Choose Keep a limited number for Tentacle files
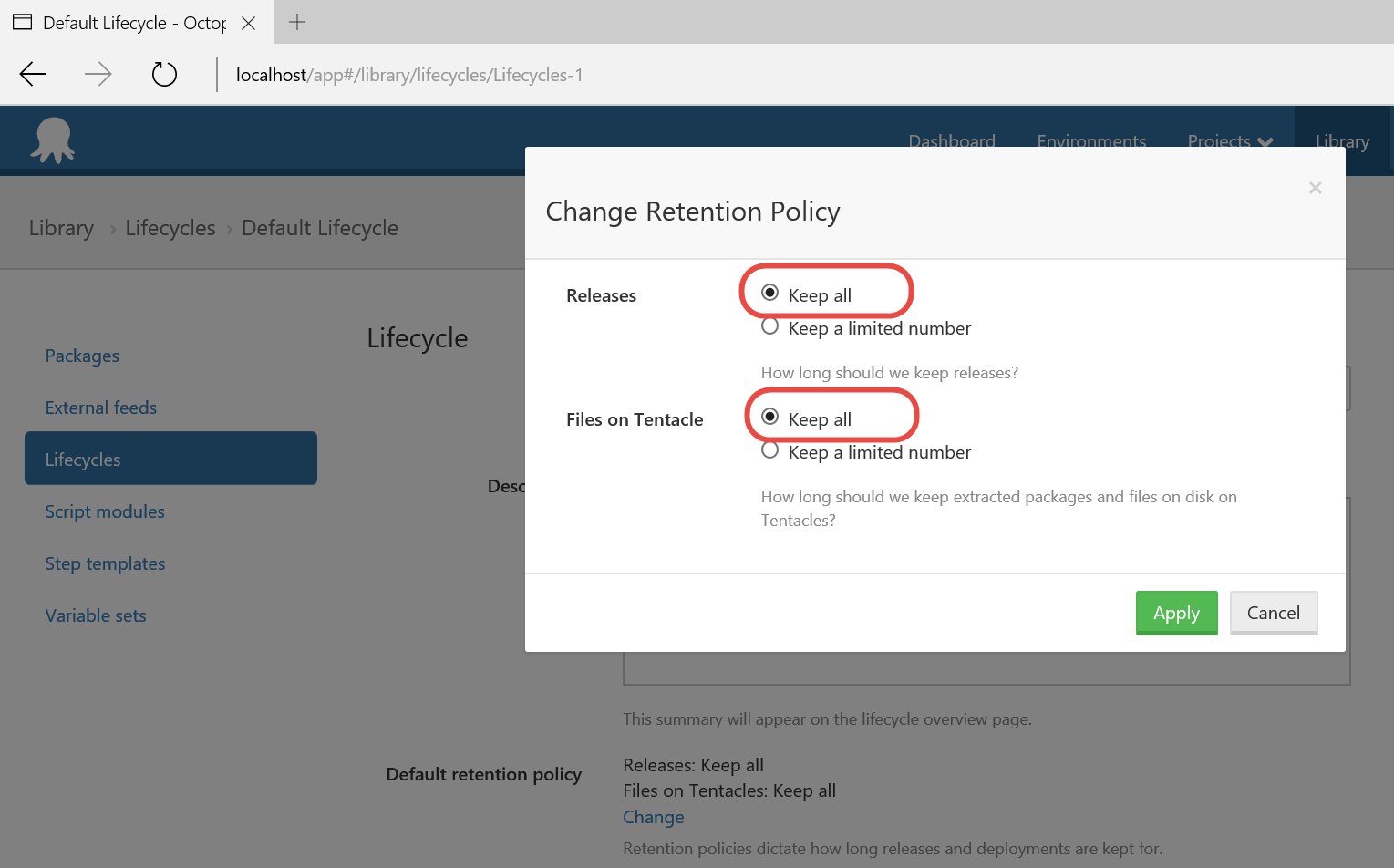This screenshot has height=868, width=1394. point(770,451)
